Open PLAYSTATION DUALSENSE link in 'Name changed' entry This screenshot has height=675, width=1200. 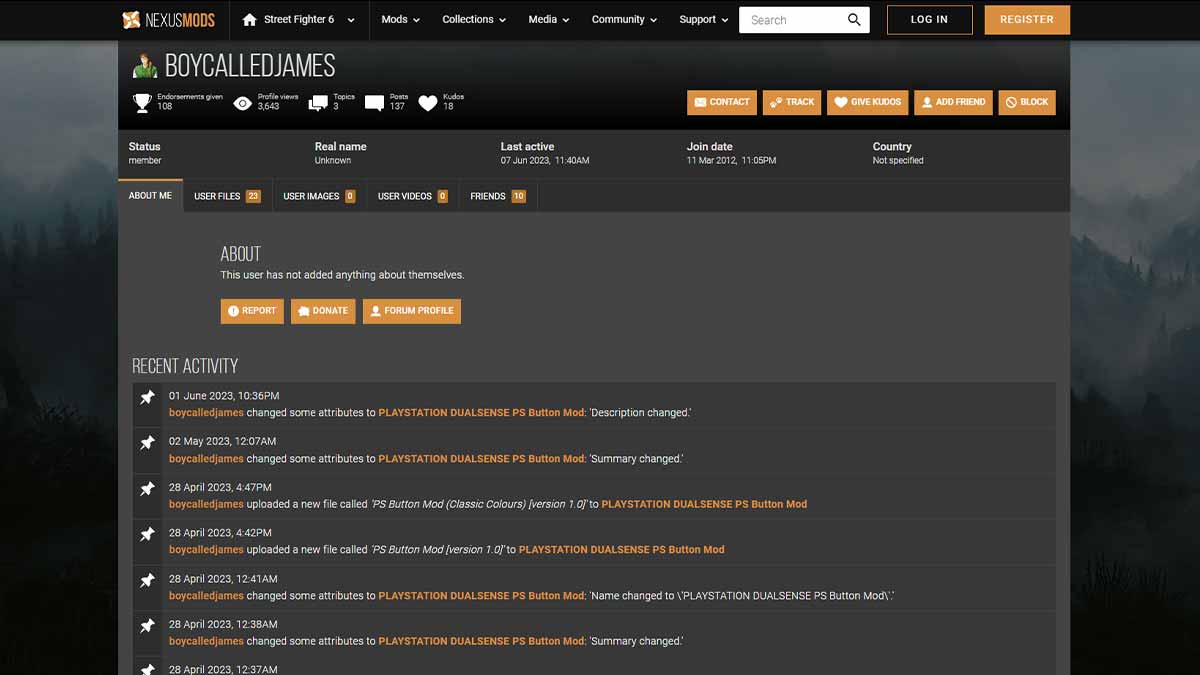482,596
